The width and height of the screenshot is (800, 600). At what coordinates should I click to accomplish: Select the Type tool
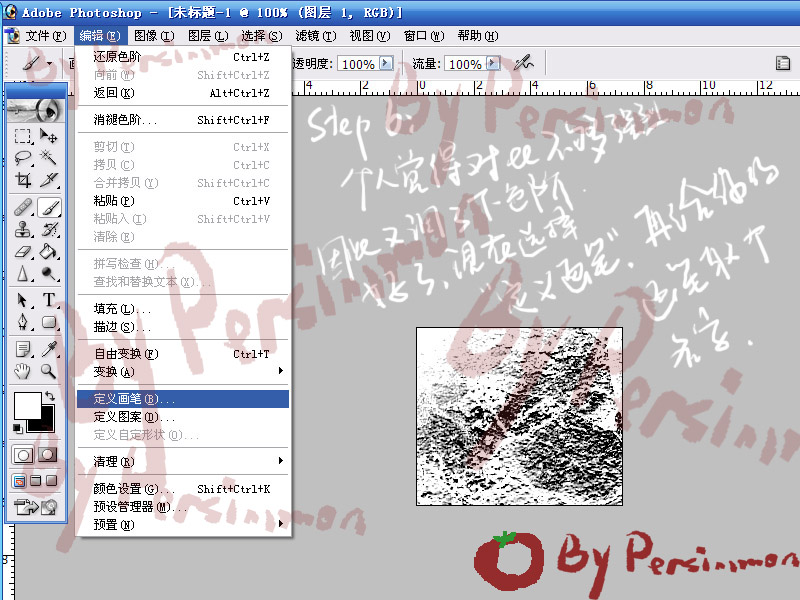(x=49, y=300)
